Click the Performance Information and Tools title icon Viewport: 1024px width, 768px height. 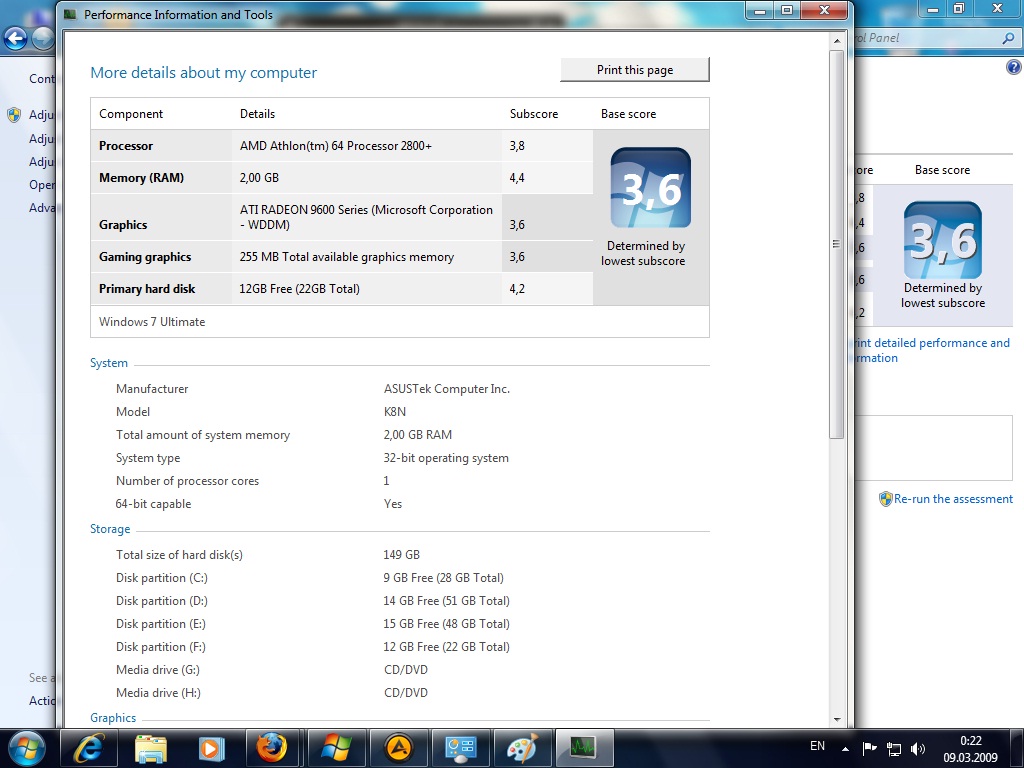(70, 14)
